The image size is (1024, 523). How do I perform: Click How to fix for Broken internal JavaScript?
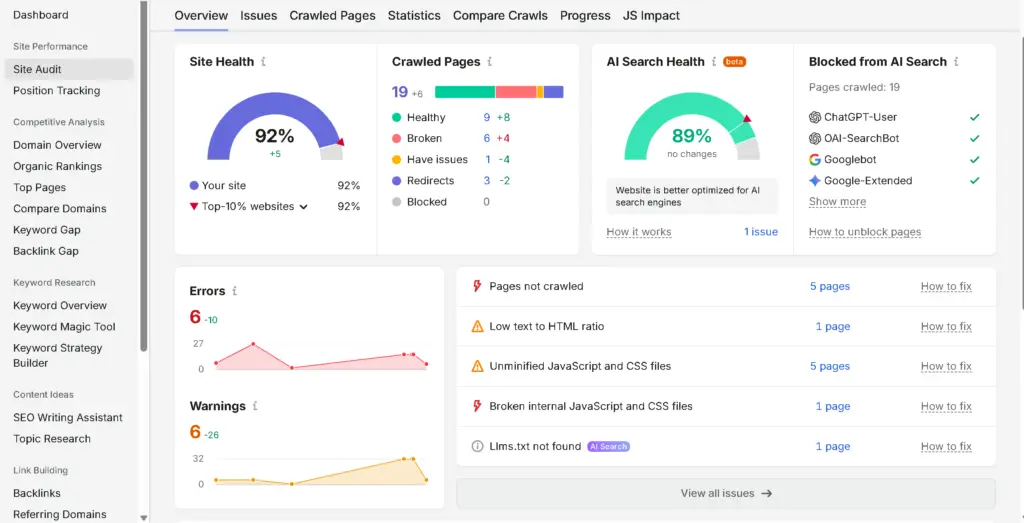946,406
